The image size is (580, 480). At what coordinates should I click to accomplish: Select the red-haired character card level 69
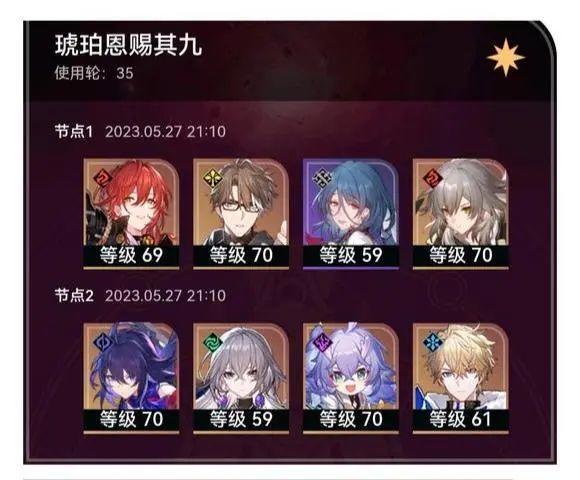point(131,214)
